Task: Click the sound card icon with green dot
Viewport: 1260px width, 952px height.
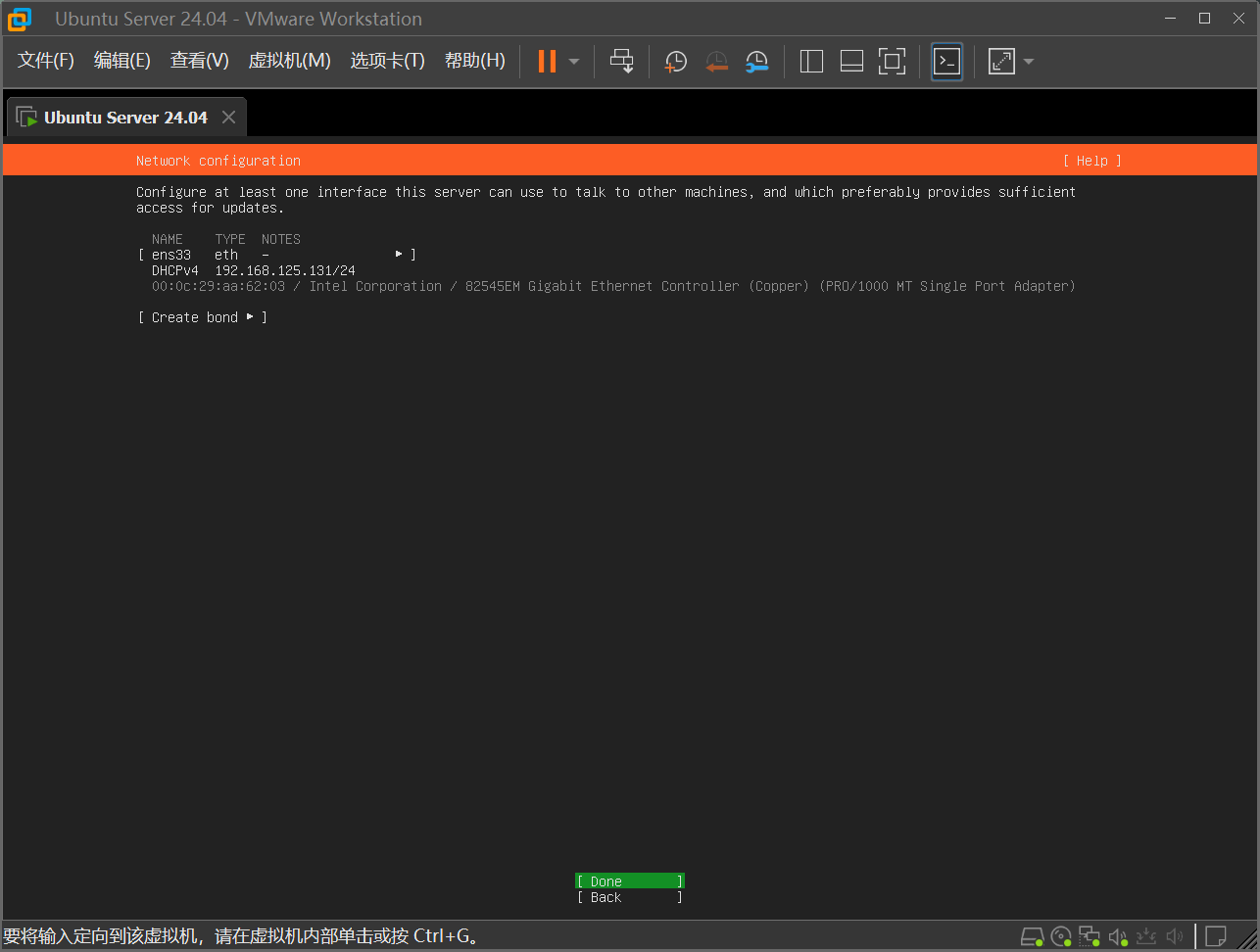Action: click(1118, 936)
